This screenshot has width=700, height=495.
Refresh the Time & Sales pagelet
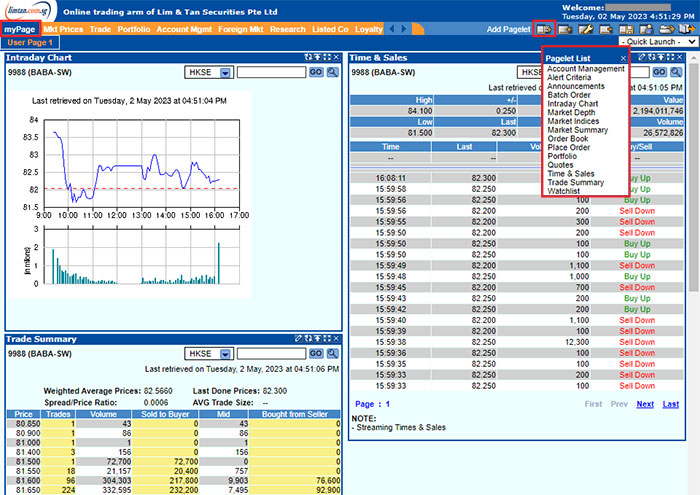(651, 57)
